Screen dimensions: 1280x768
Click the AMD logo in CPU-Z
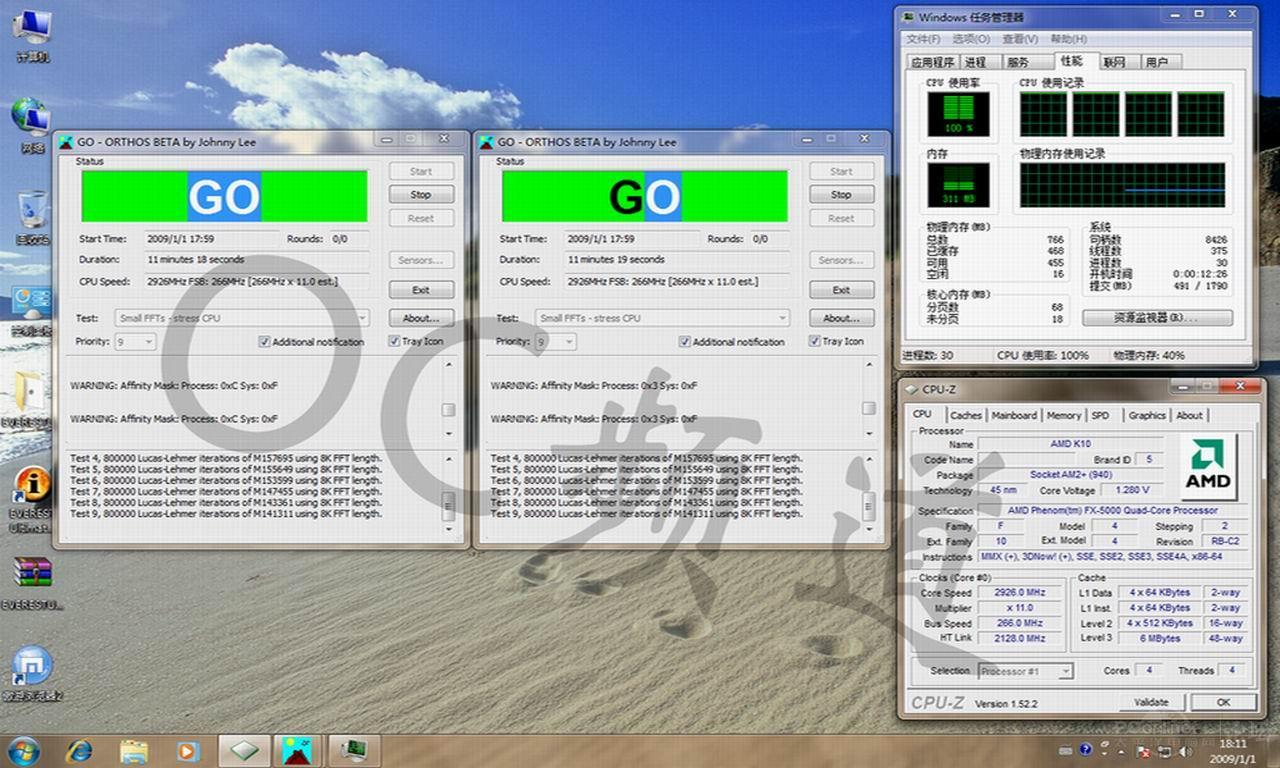pos(1208,467)
